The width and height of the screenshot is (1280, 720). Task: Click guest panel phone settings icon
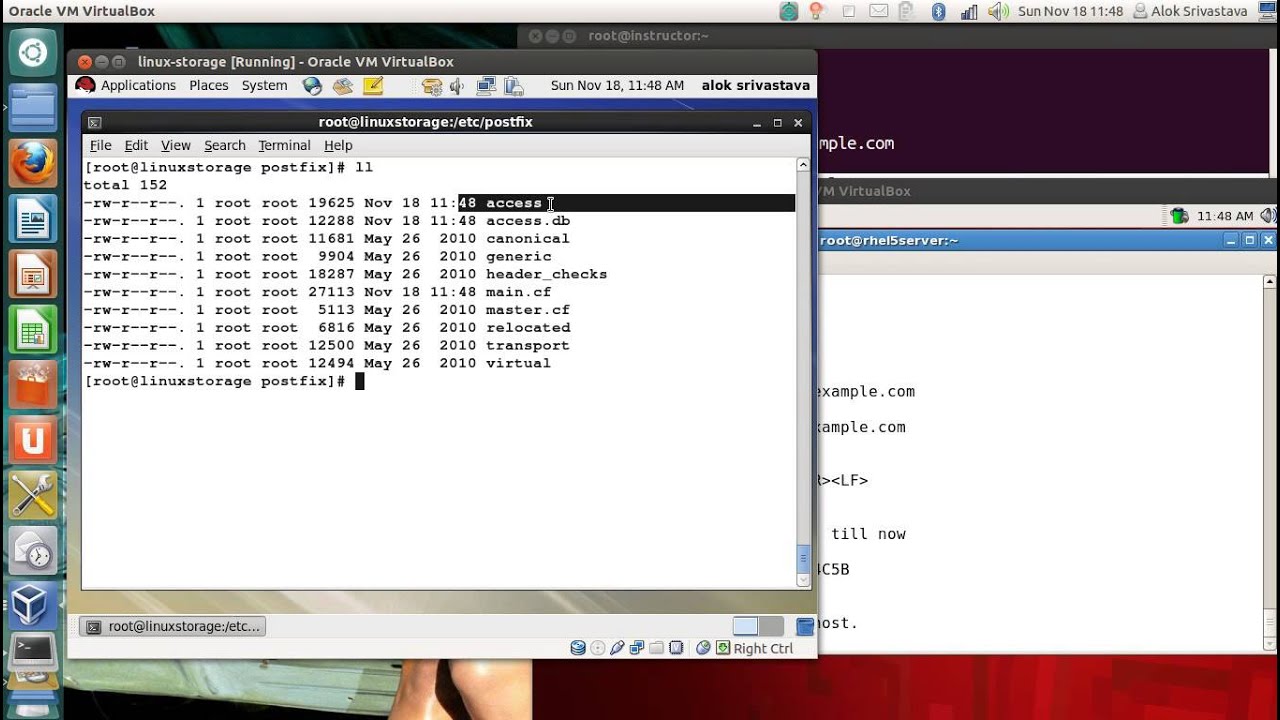coord(432,86)
